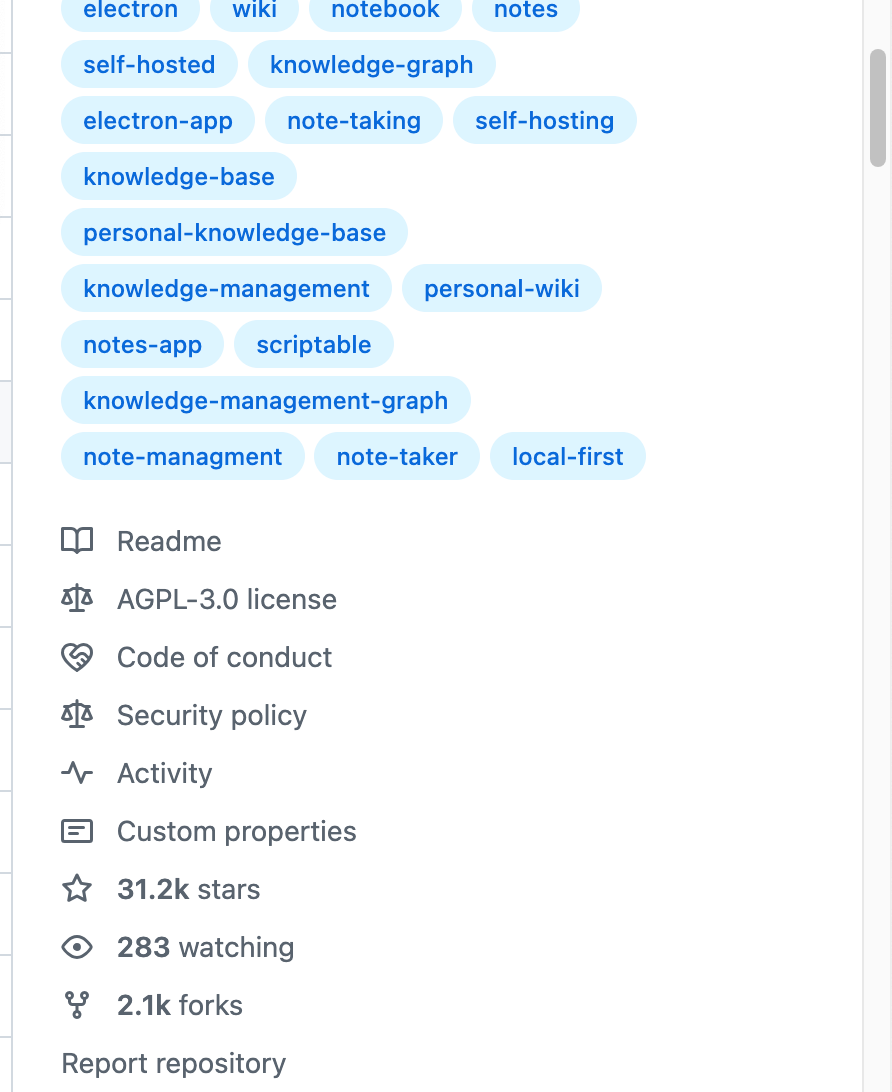892x1092 pixels.
Task: Open the personal-wiki topic tag
Action: click(501, 289)
